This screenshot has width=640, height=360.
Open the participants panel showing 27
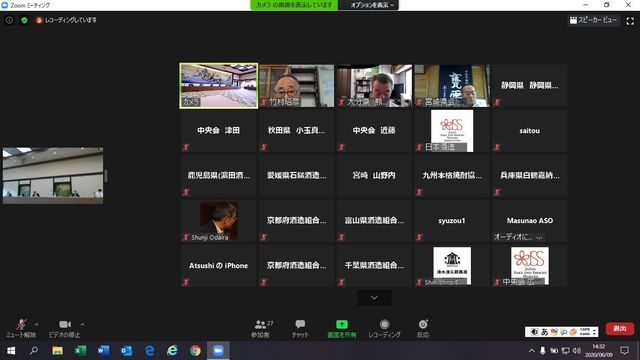click(x=261, y=329)
